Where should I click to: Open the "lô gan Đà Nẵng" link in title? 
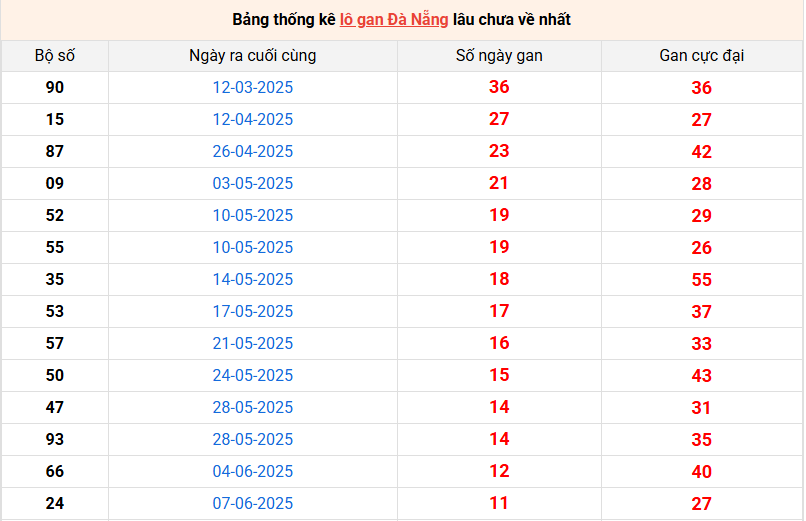point(393,20)
